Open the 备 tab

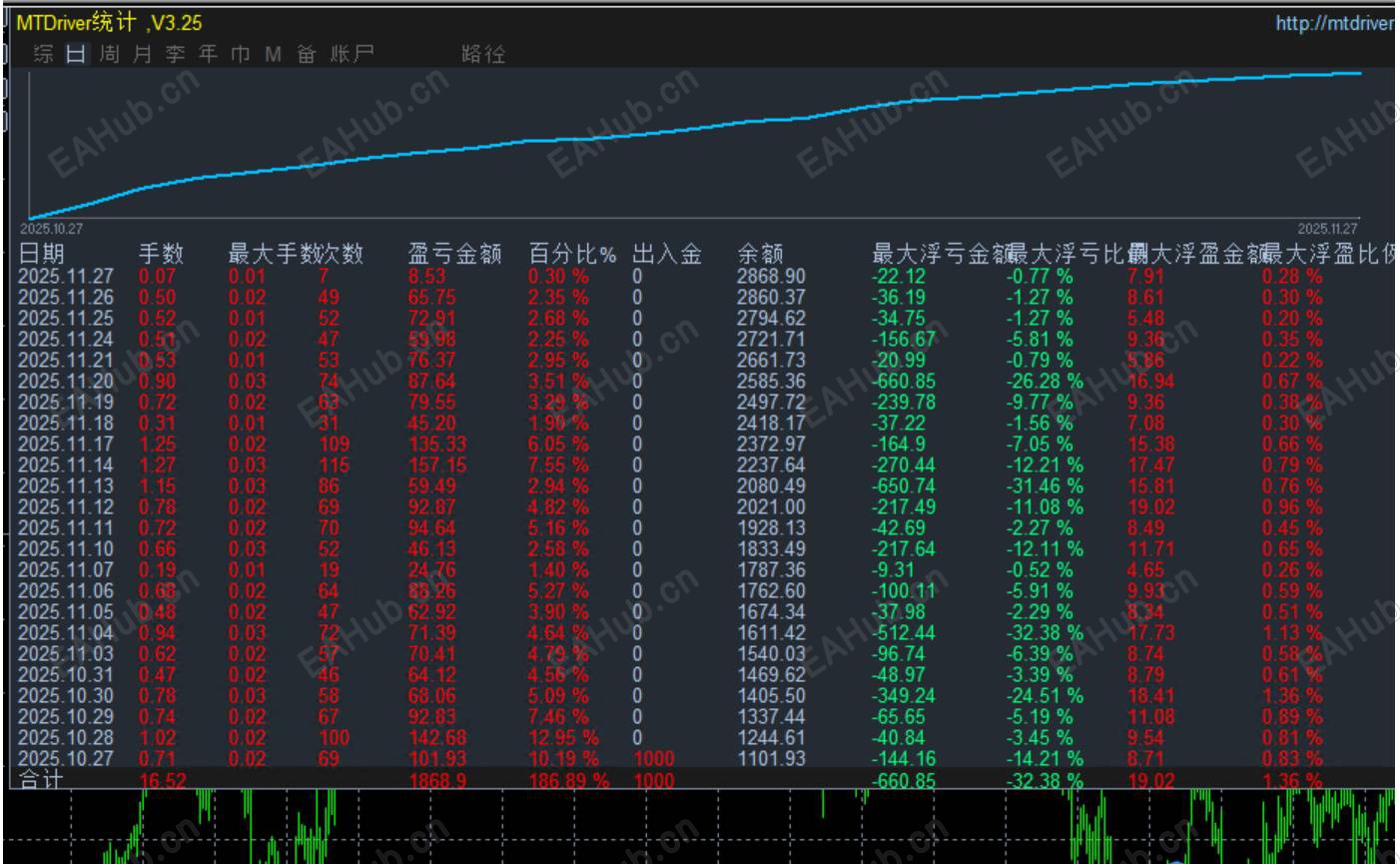(306, 54)
